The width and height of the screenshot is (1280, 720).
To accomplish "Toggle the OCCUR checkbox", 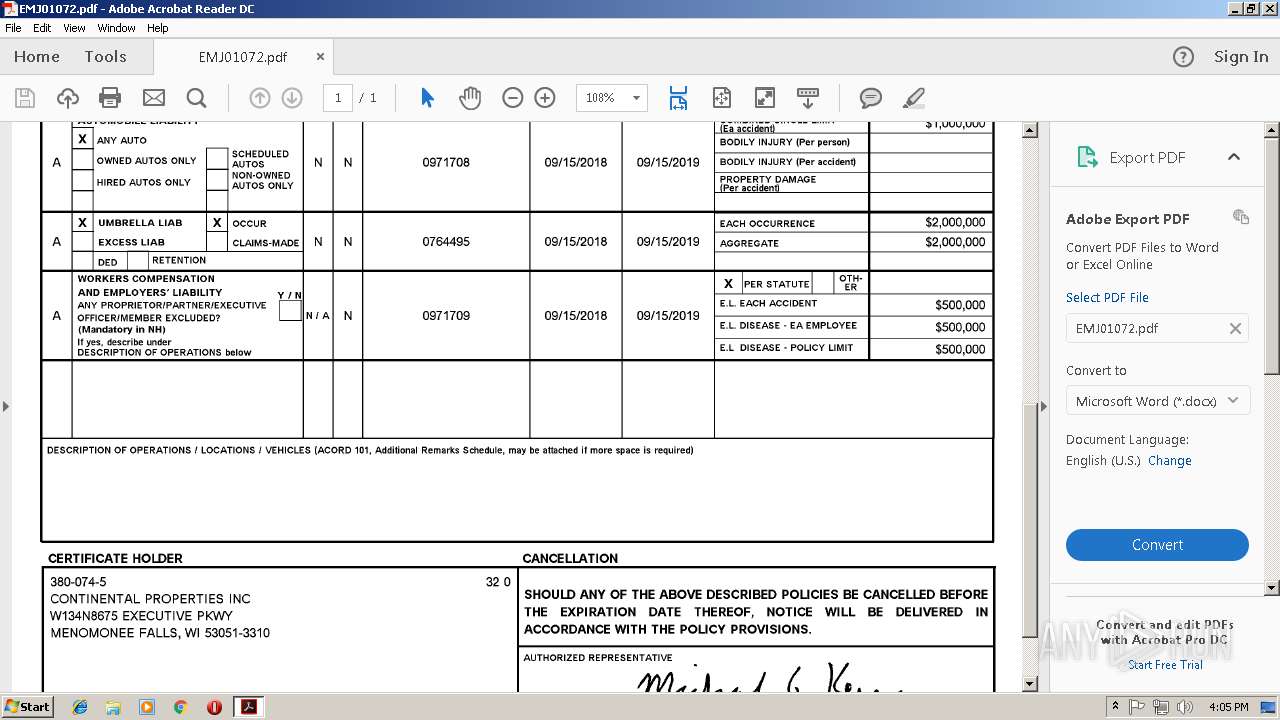I will (x=217, y=223).
